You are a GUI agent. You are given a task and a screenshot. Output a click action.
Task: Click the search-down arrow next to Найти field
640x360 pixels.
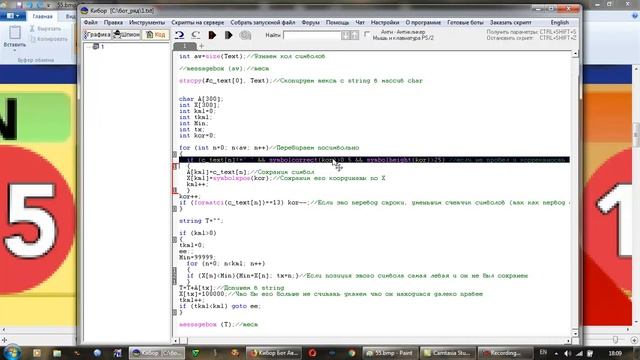(x=346, y=36)
